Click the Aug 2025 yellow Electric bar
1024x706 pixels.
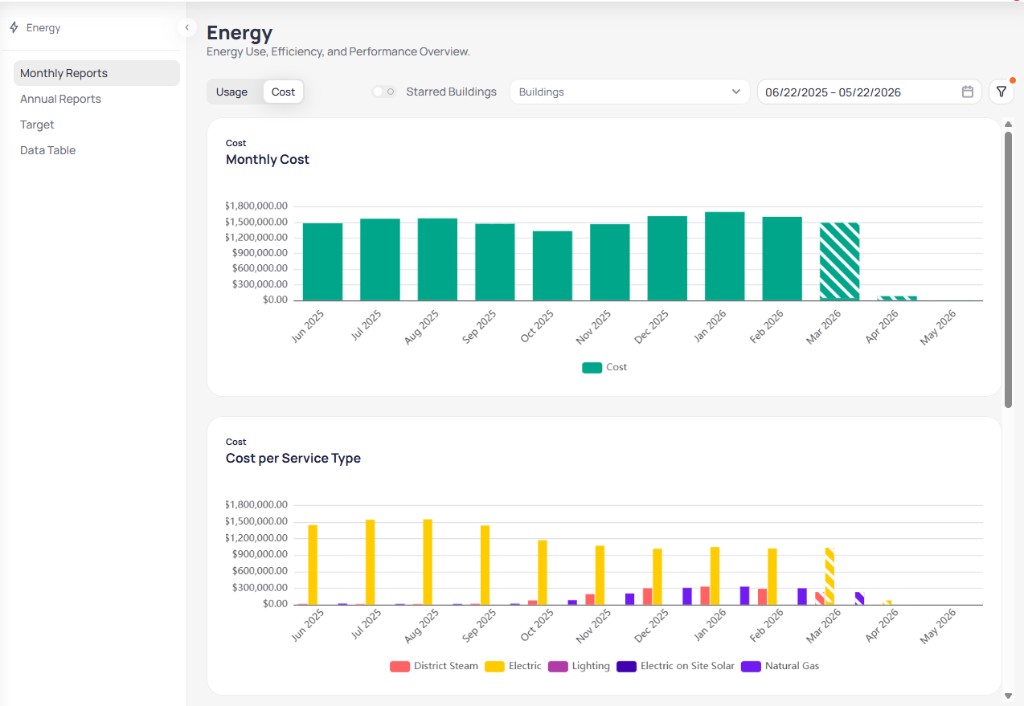click(428, 562)
